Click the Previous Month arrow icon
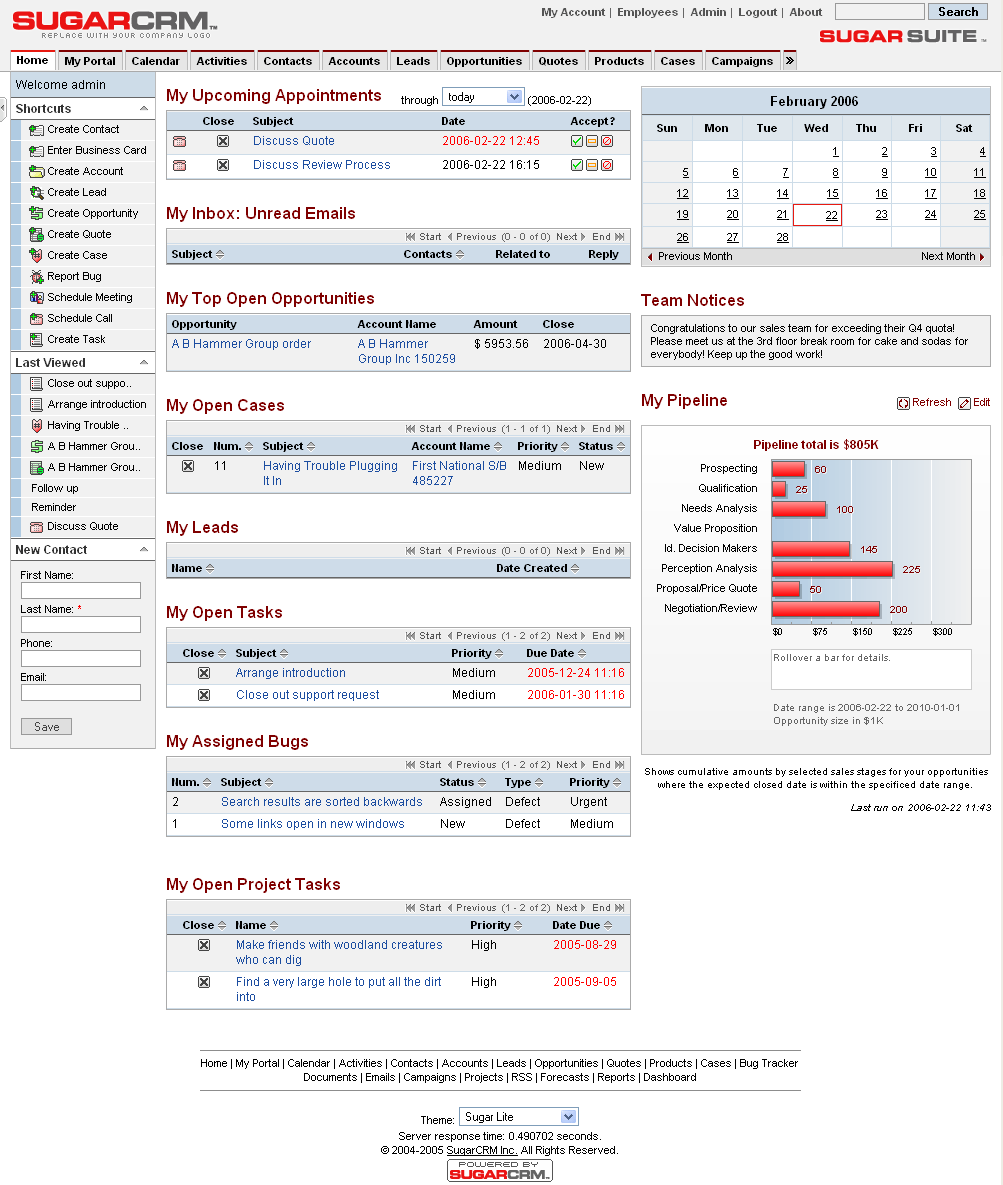This screenshot has width=1003, height=1185. click(650, 257)
